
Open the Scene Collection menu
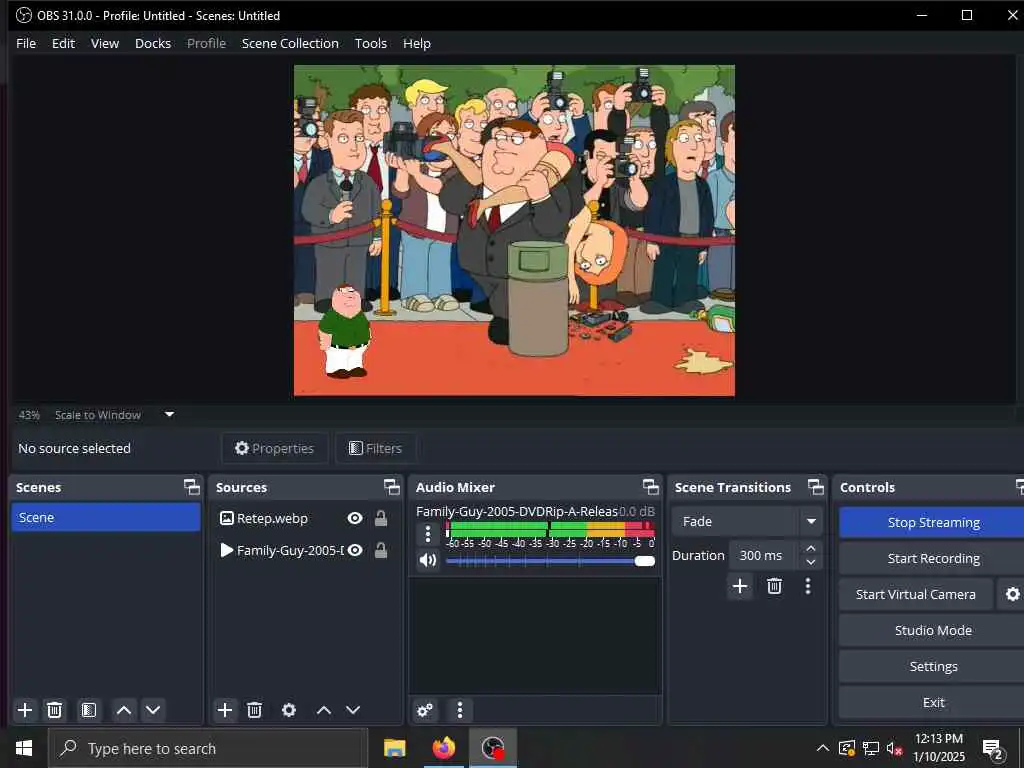click(290, 43)
